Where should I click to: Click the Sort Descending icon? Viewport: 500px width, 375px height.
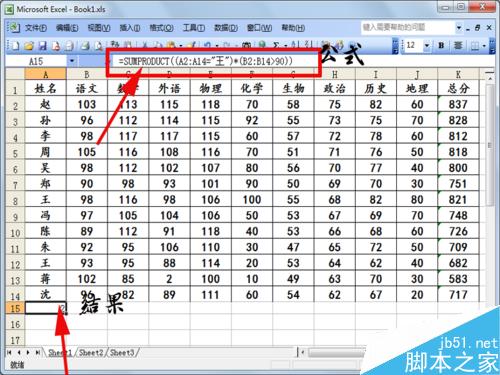(309, 45)
